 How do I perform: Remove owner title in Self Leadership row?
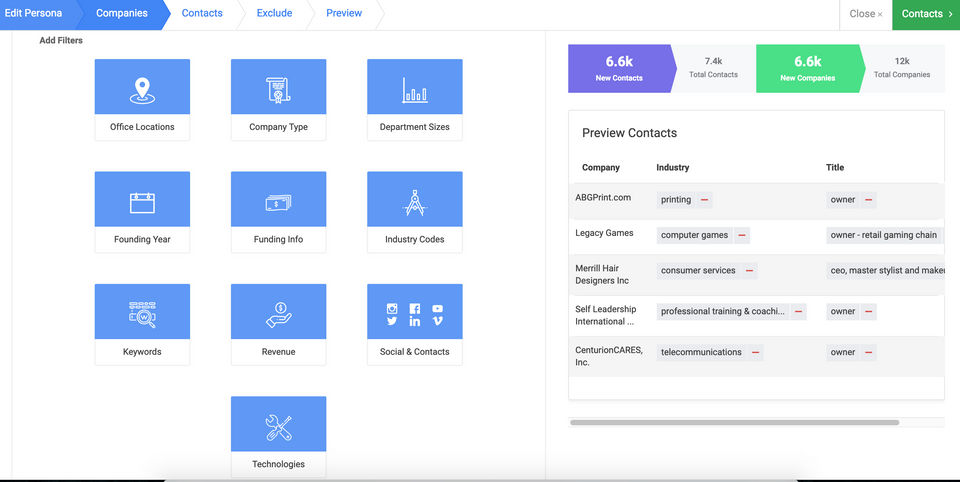(868, 311)
